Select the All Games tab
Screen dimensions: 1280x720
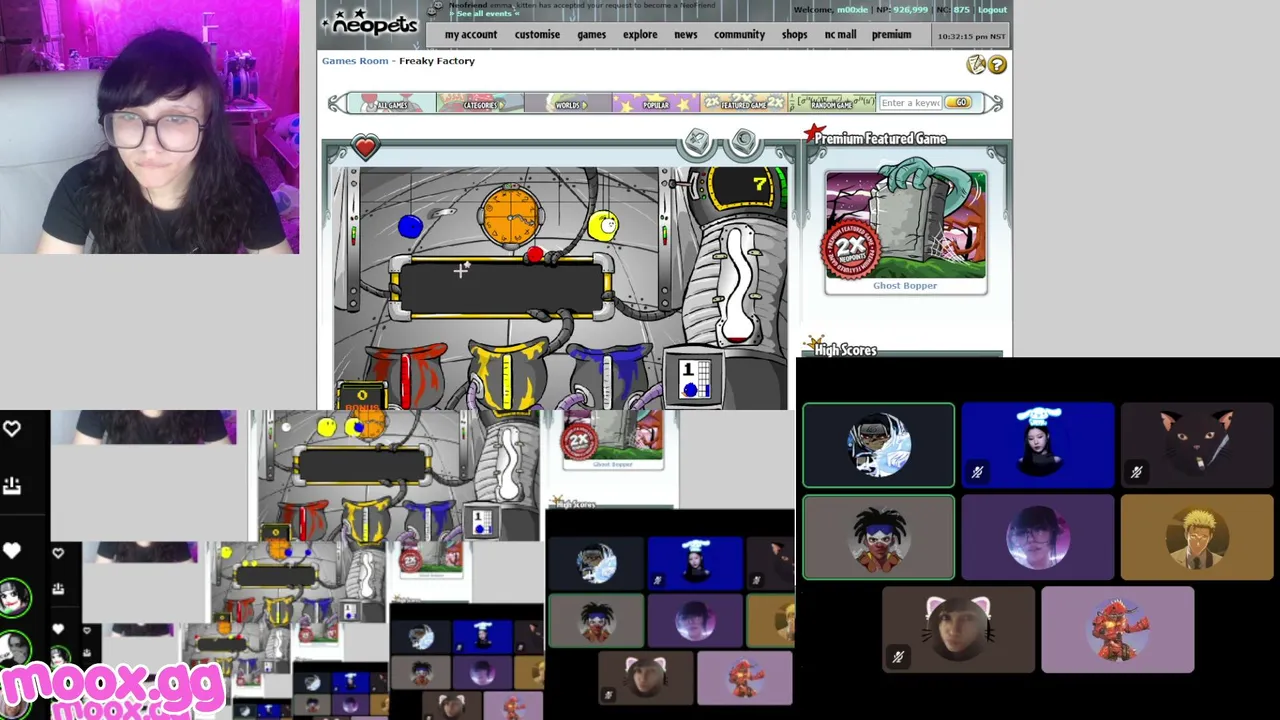(392, 103)
